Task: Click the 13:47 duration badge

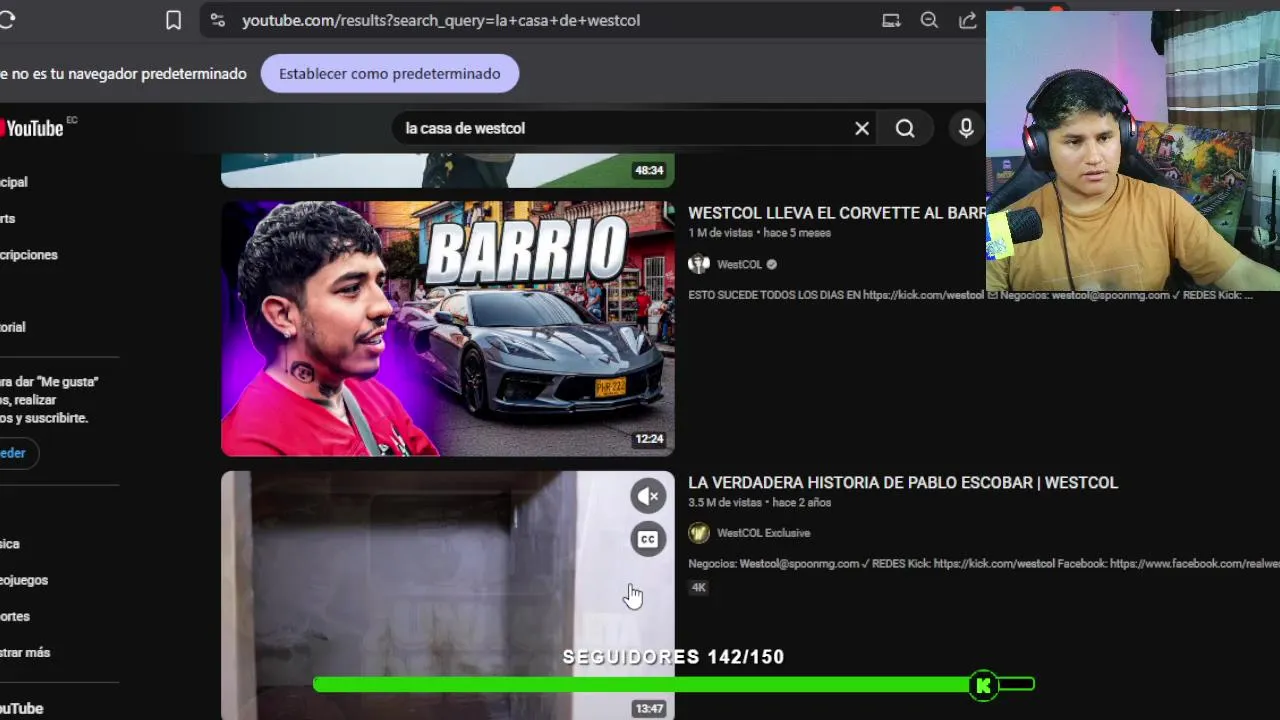Action: (649, 709)
